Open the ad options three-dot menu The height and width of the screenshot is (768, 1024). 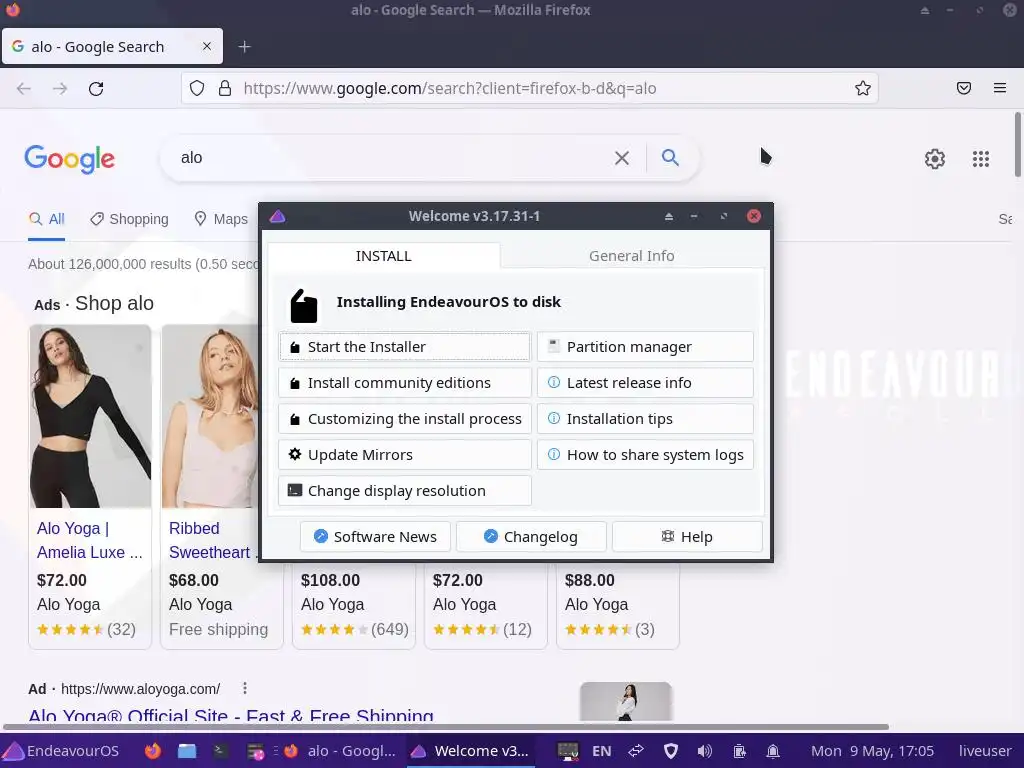tap(245, 688)
